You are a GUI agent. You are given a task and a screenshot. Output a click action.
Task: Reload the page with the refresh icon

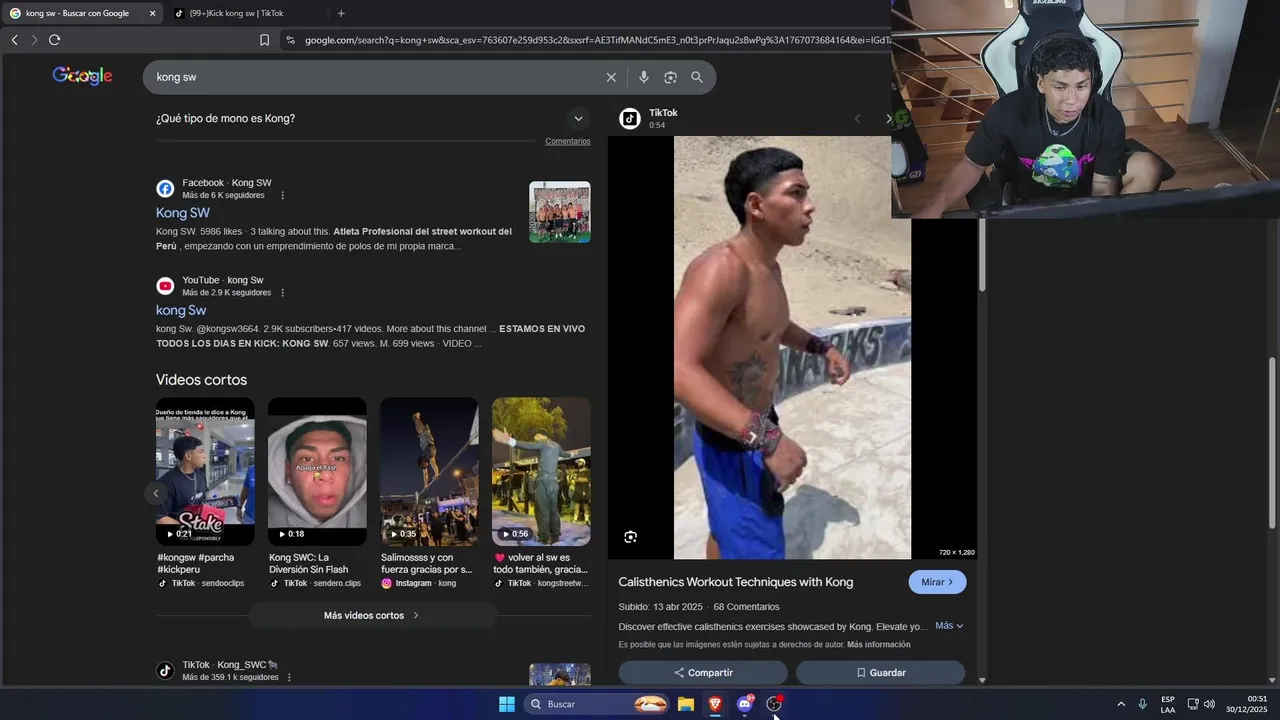54,40
